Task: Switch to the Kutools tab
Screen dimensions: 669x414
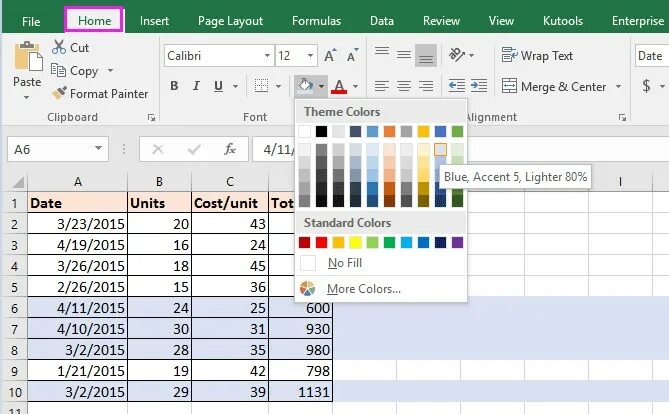Action: [563, 21]
